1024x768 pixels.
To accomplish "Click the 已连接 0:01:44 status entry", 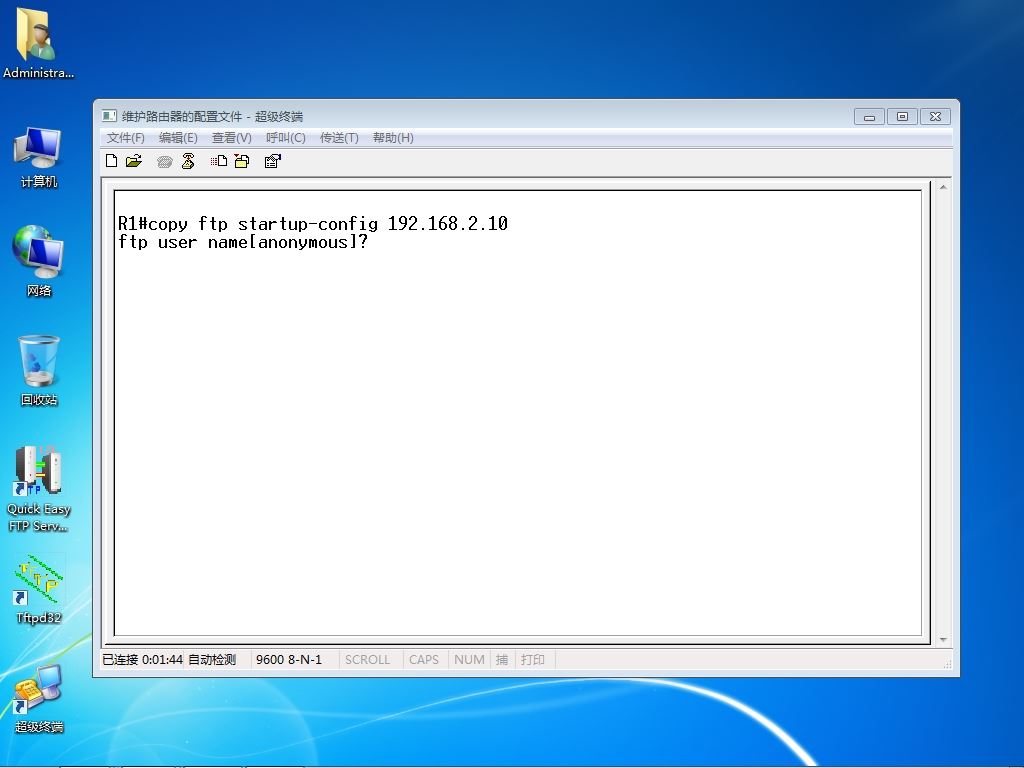I will point(142,660).
